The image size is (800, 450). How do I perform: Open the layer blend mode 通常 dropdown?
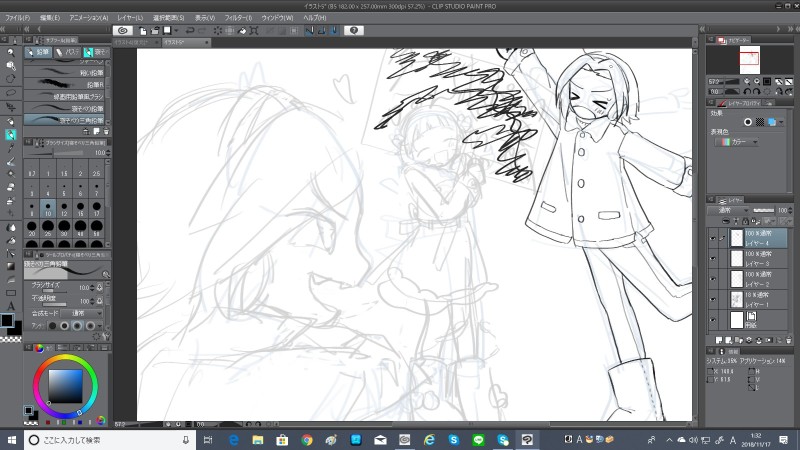click(x=728, y=210)
